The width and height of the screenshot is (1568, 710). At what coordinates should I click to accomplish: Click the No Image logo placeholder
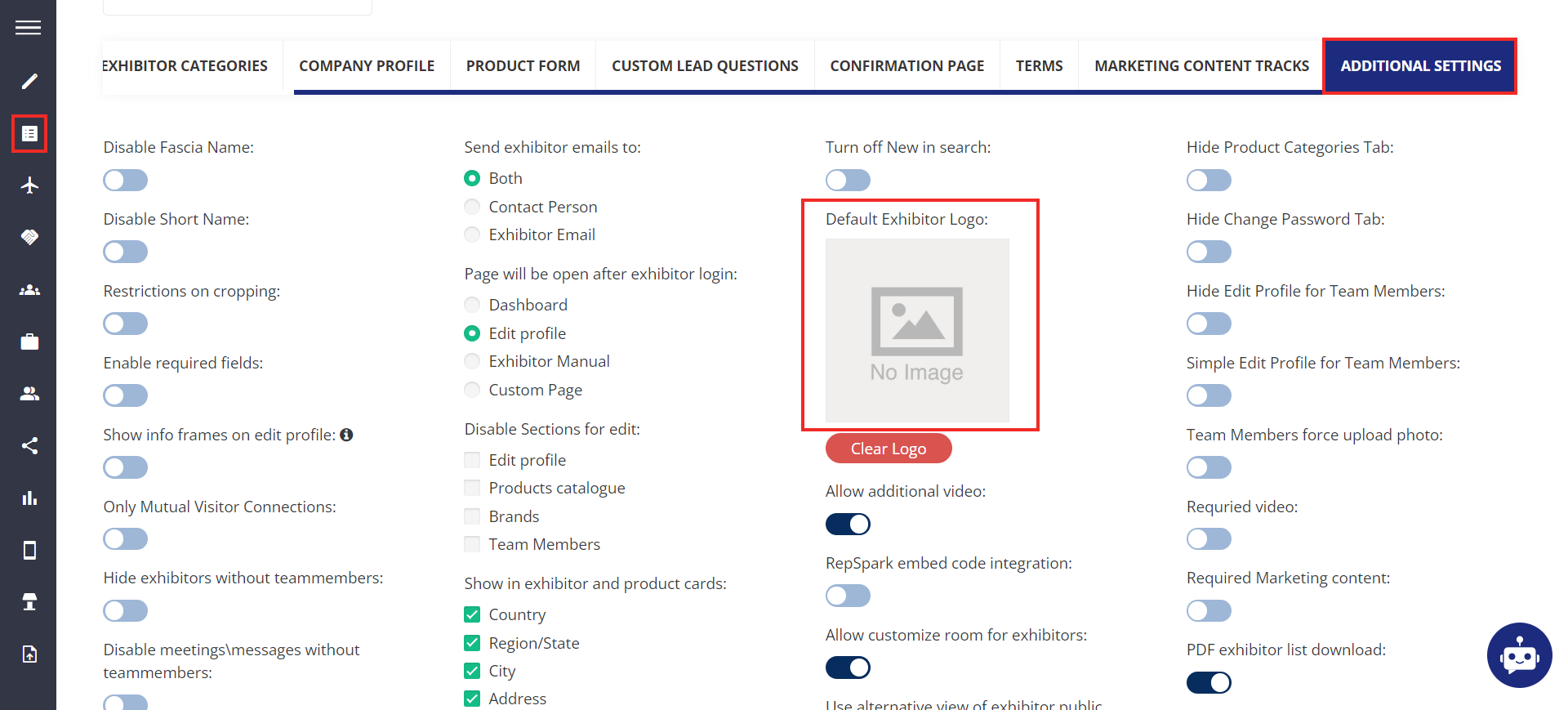click(917, 330)
